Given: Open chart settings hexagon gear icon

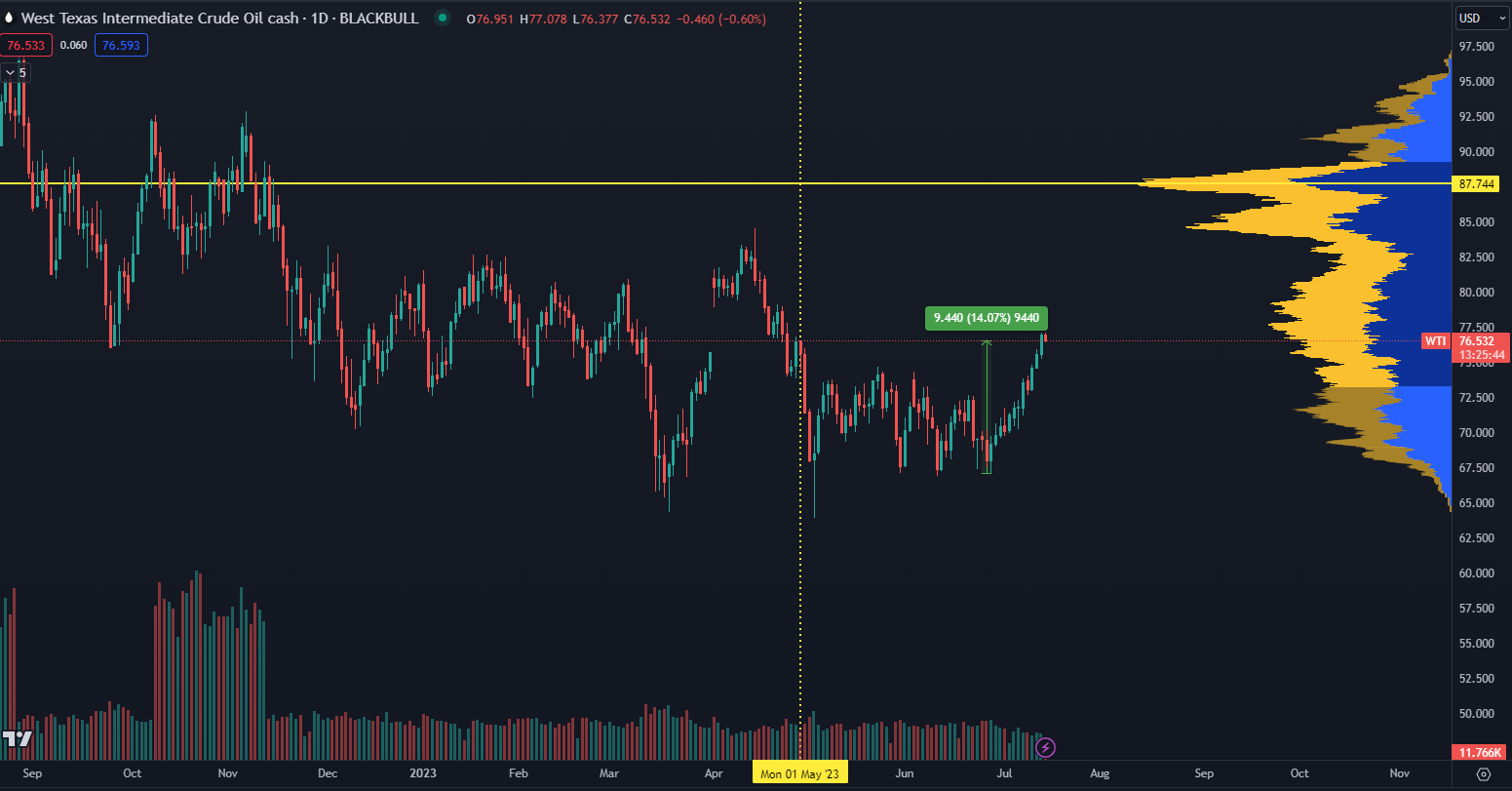Looking at the screenshot, I should pos(1483,773).
